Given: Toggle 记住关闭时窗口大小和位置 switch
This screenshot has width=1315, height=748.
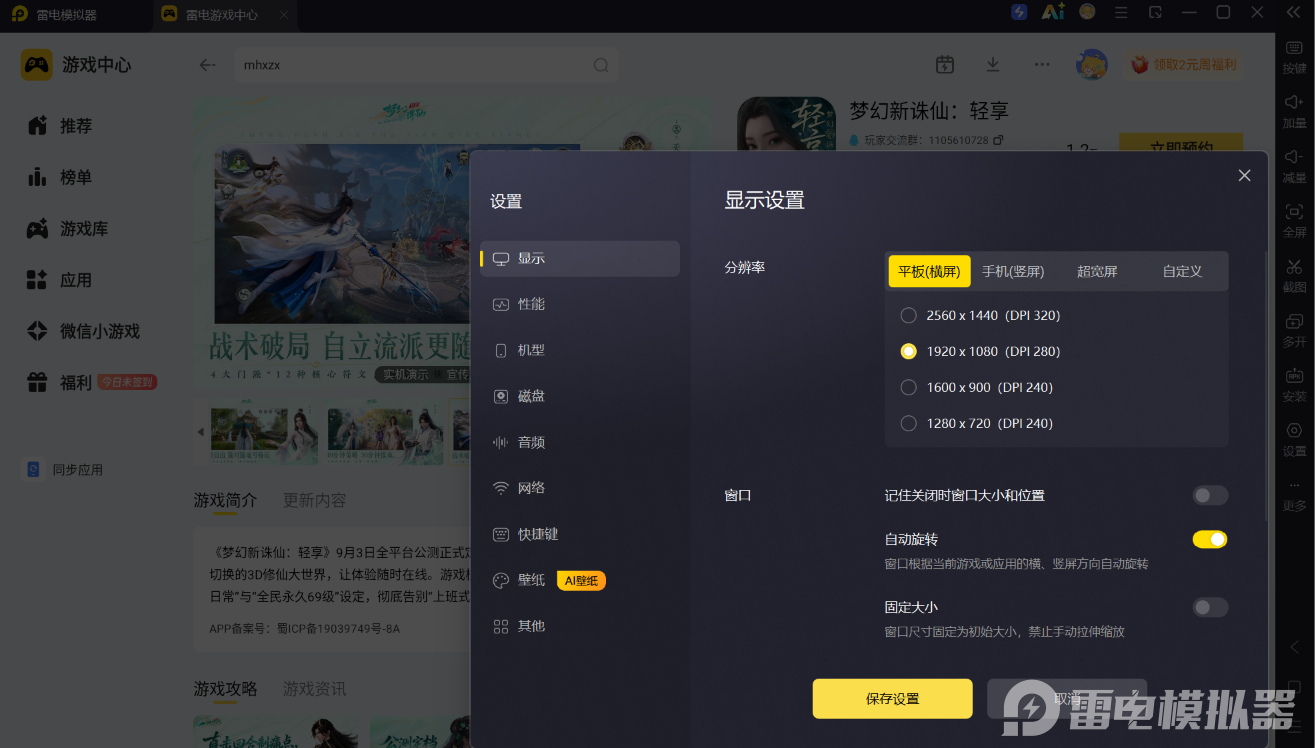Looking at the screenshot, I should (1210, 495).
